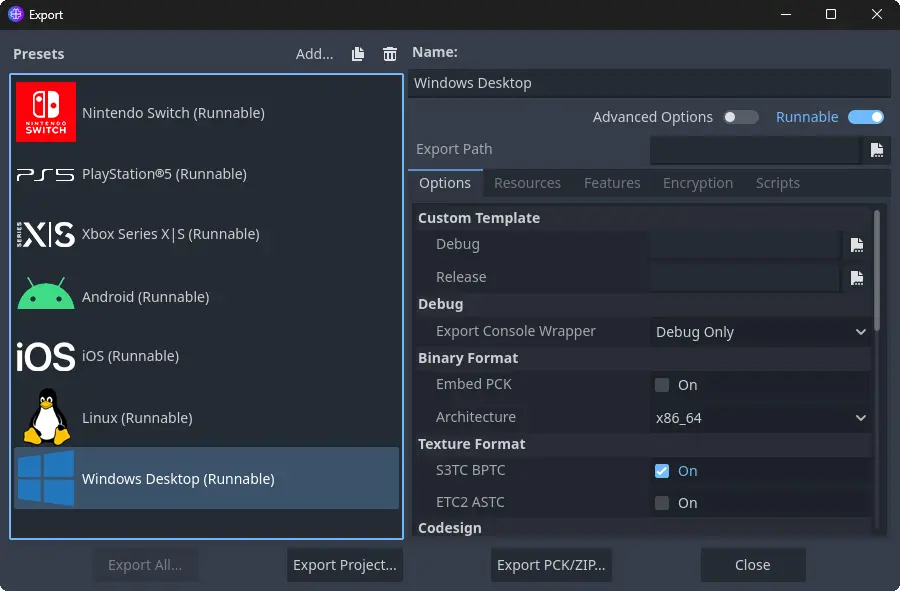Switch to the Resources tab
This screenshot has height=591, width=900.
(x=527, y=183)
